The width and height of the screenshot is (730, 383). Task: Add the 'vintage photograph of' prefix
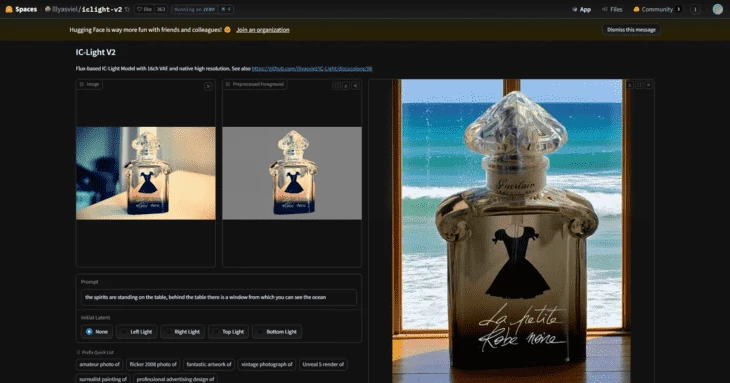pos(267,364)
